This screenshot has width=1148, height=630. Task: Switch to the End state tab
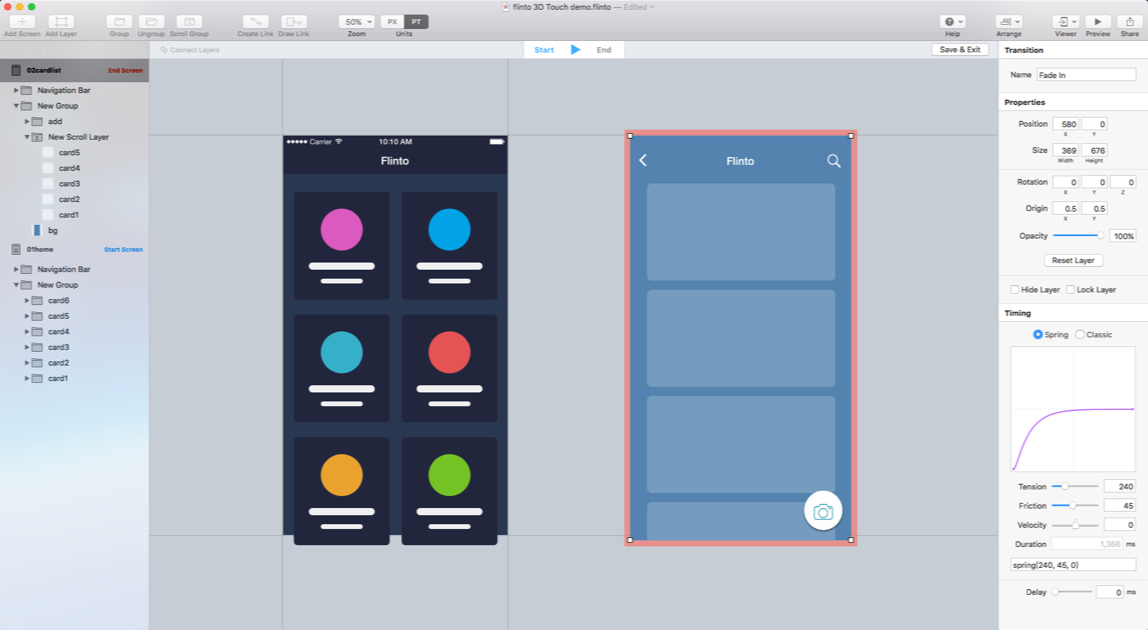[603, 50]
